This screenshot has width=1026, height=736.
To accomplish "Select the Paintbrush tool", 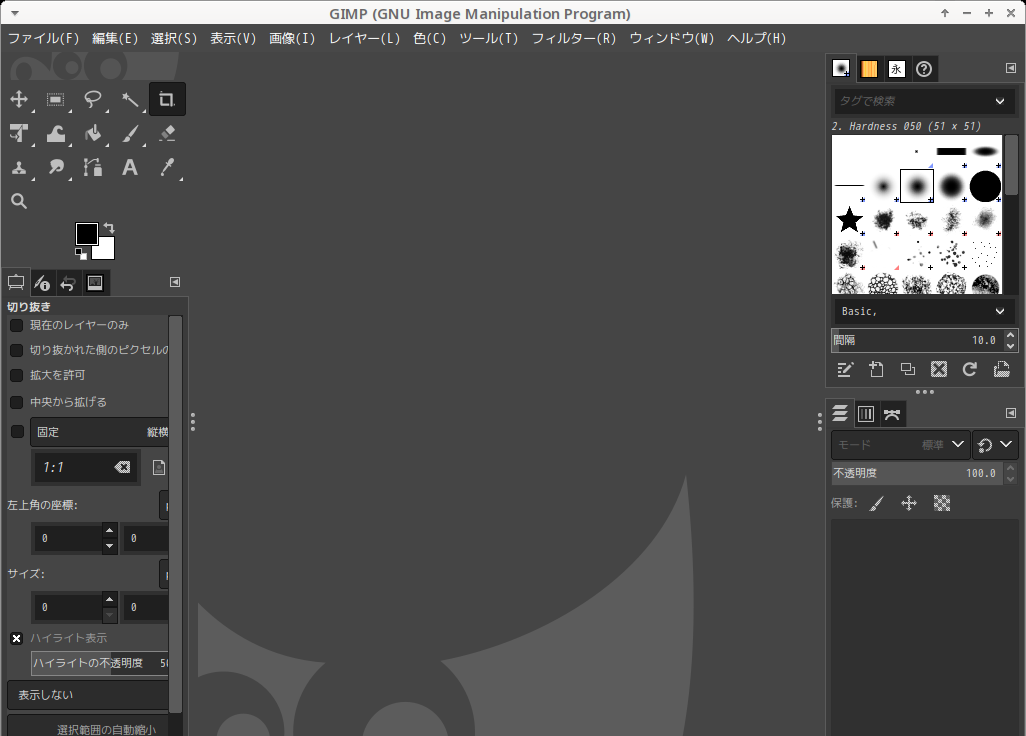I will pyautogui.click(x=130, y=133).
